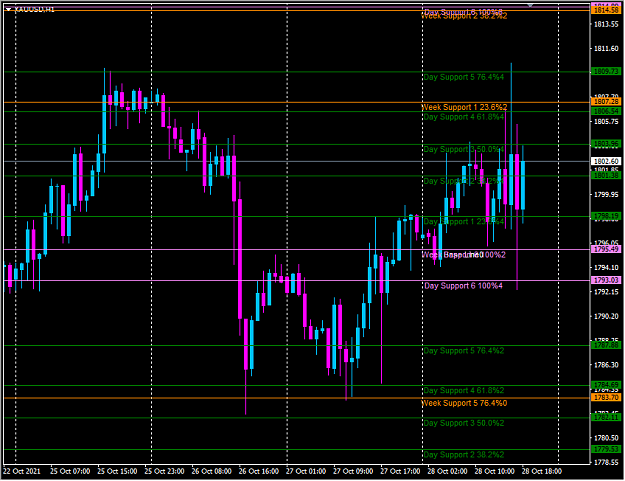Click the 27 Oct 09:00 time label
This screenshot has height=481, width=625.
pos(353,471)
